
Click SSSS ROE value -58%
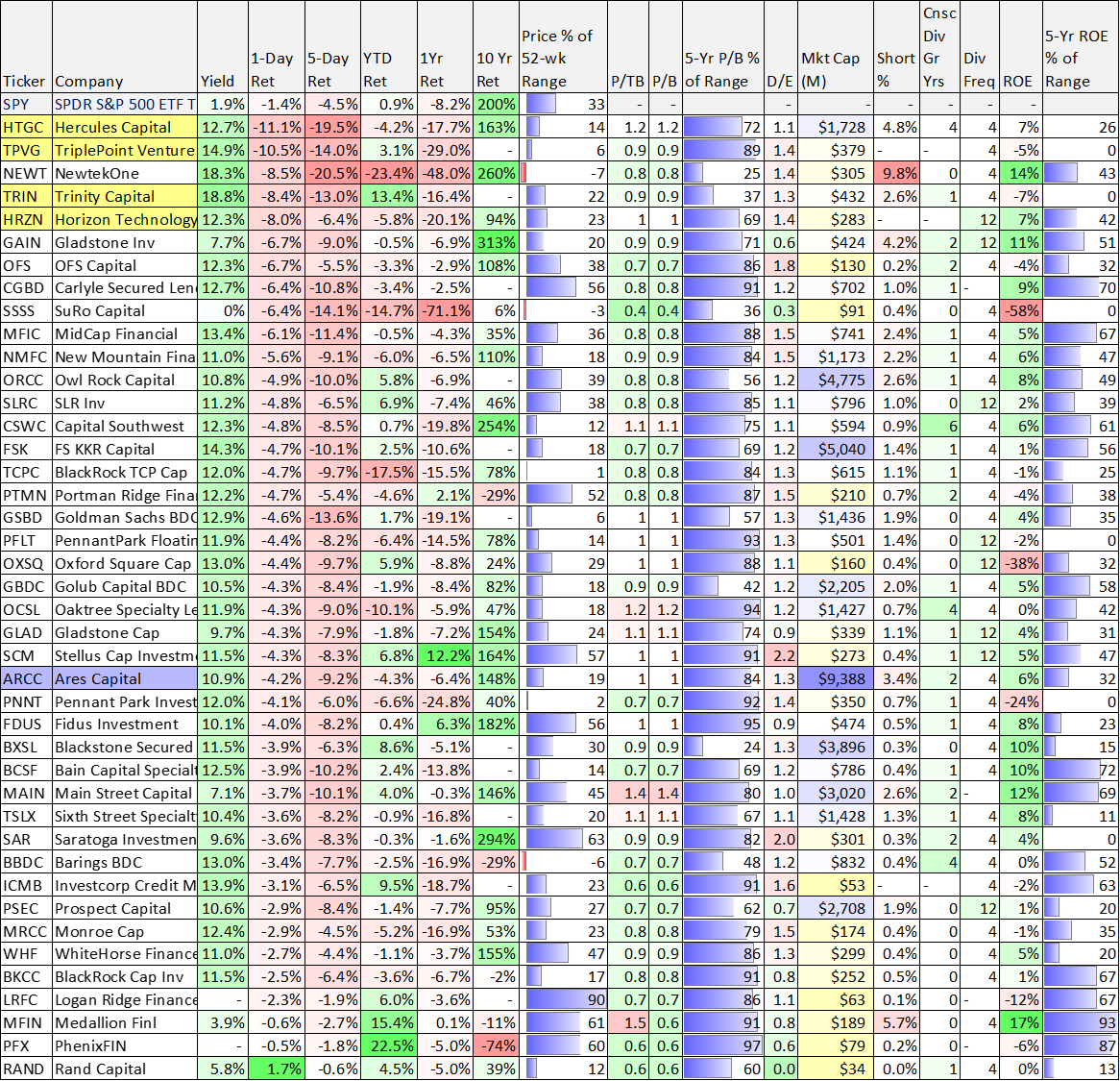(x=1020, y=310)
